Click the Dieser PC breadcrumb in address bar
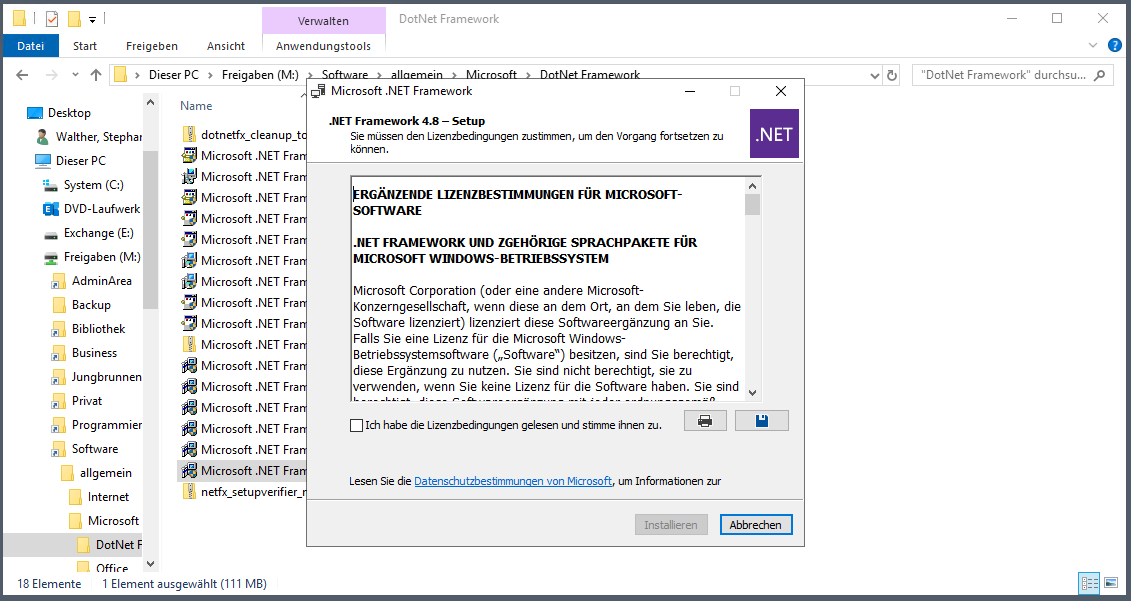Screen dimensions: 1131x601 pyautogui.click(x=174, y=75)
